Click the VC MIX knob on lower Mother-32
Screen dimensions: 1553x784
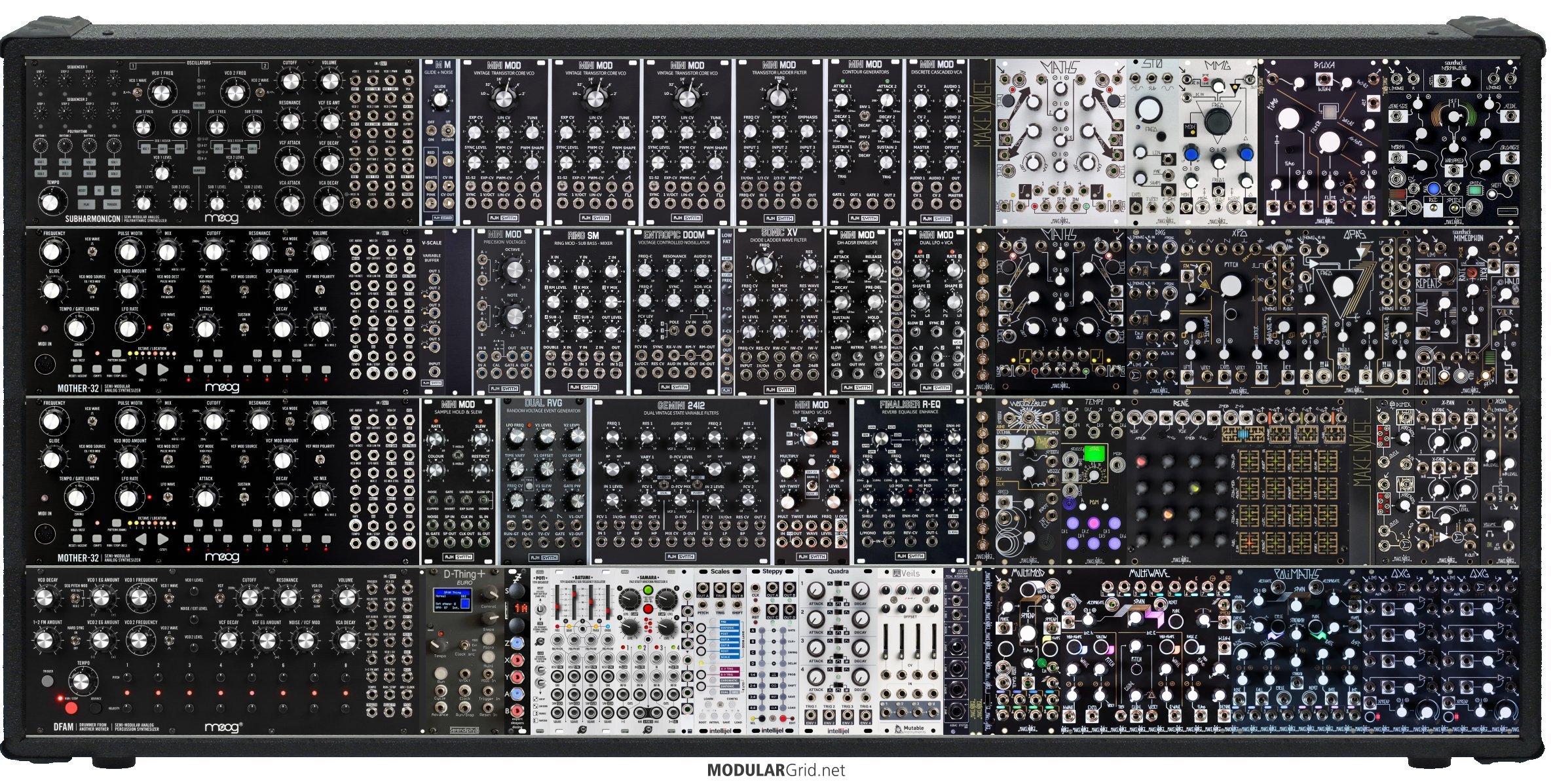click(320, 498)
